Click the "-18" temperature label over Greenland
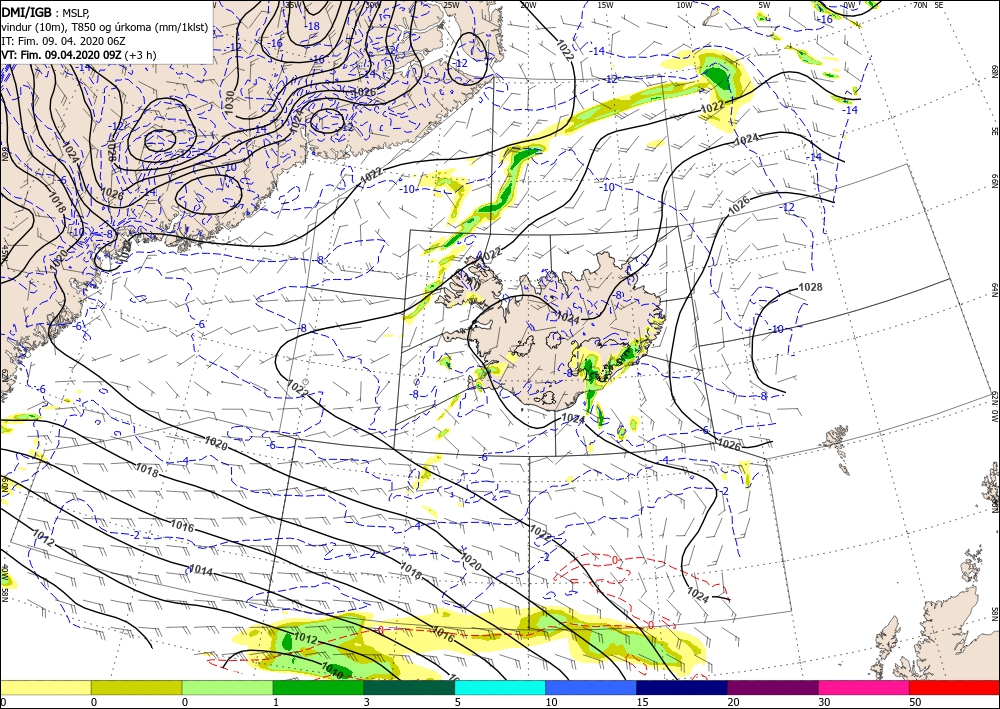 tap(313, 26)
